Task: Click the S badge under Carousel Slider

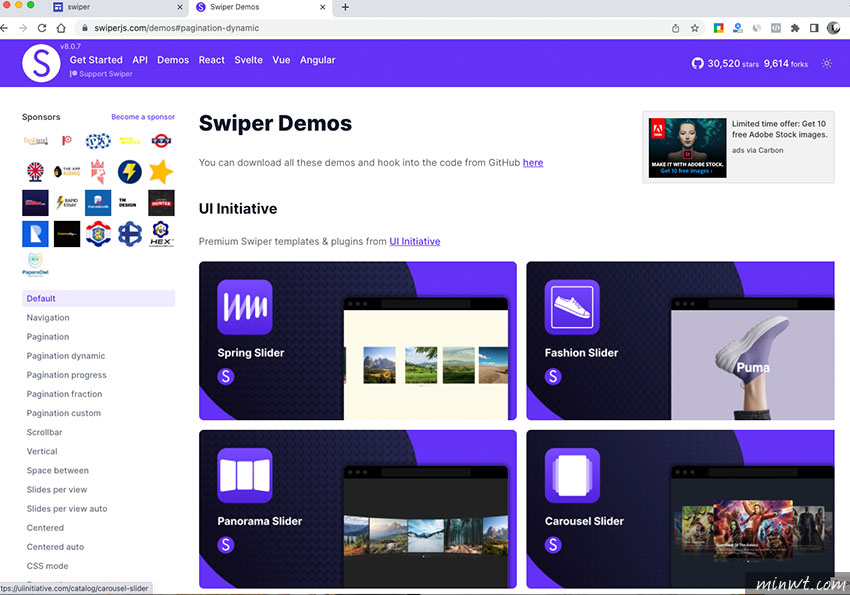Action: pos(553,545)
